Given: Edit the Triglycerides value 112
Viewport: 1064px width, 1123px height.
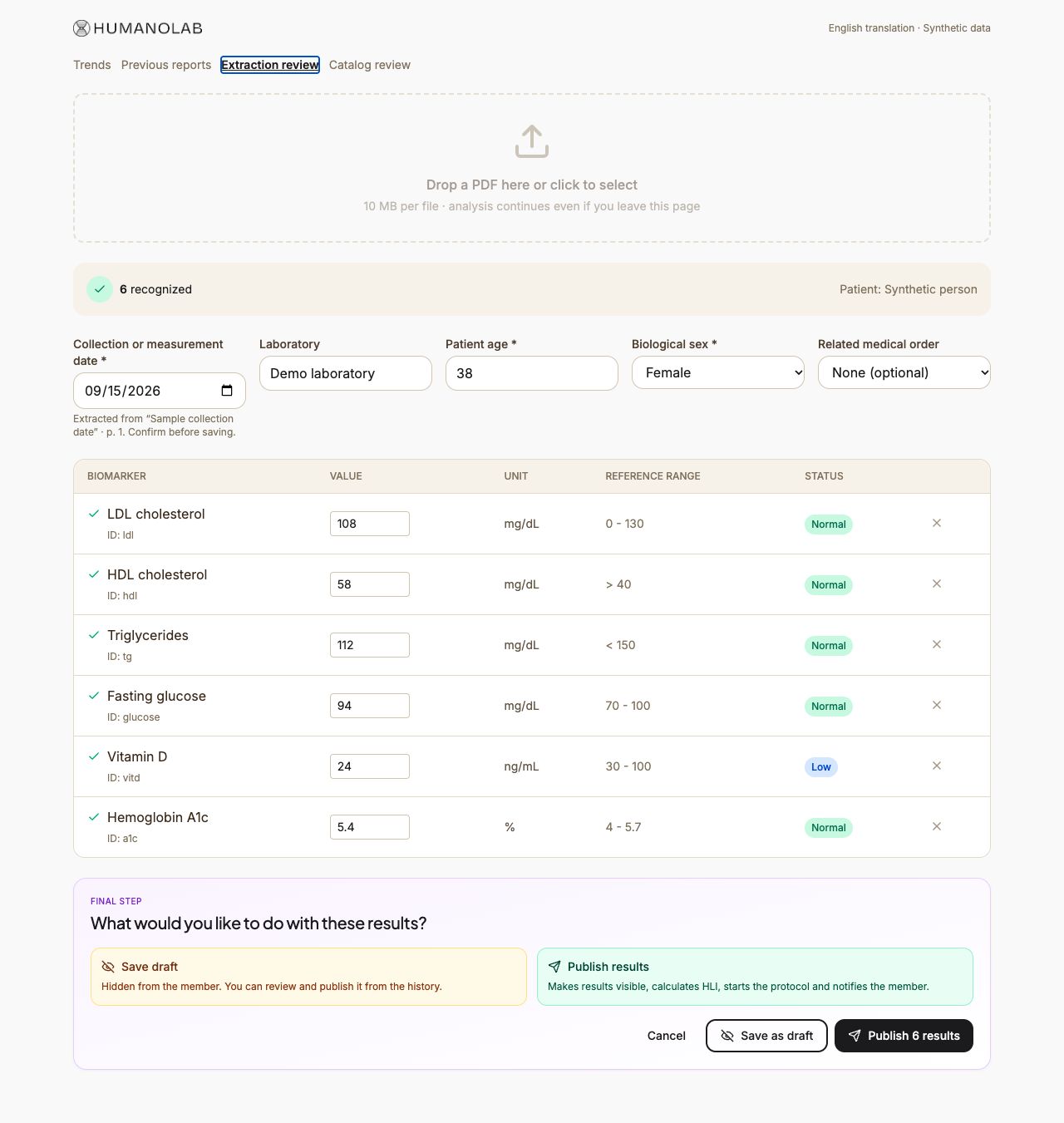Looking at the screenshot, I should pyautogui.click(x=370, y=645).
